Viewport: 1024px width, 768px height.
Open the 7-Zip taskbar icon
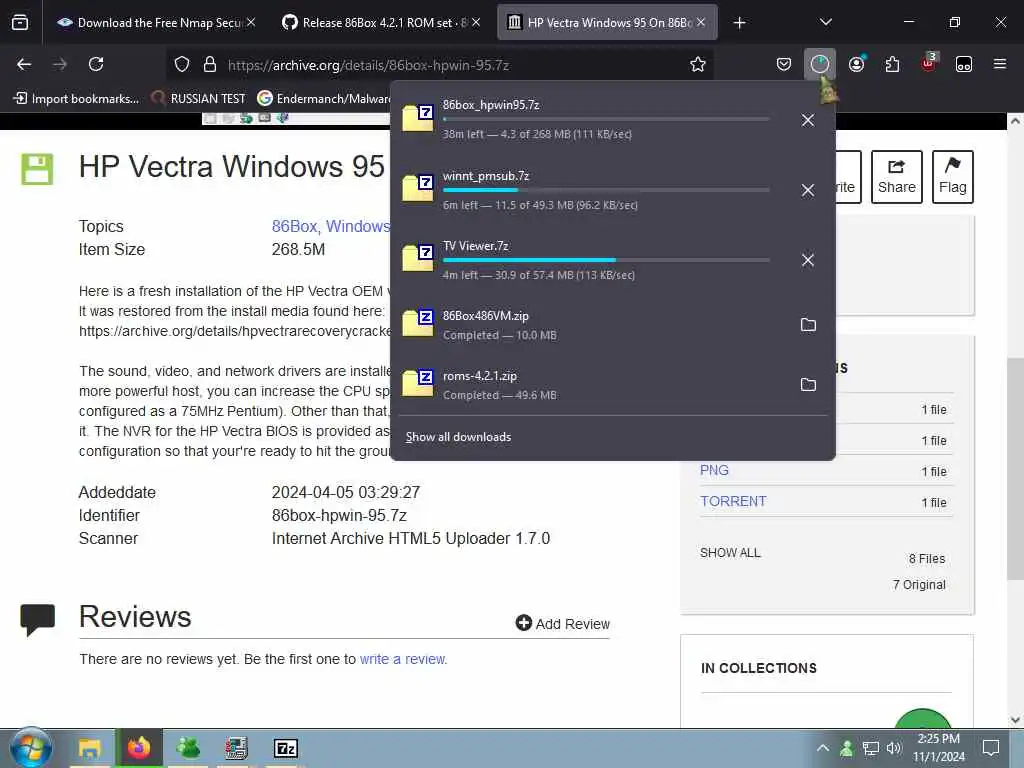pyautogui.click(x=285, y=748)
